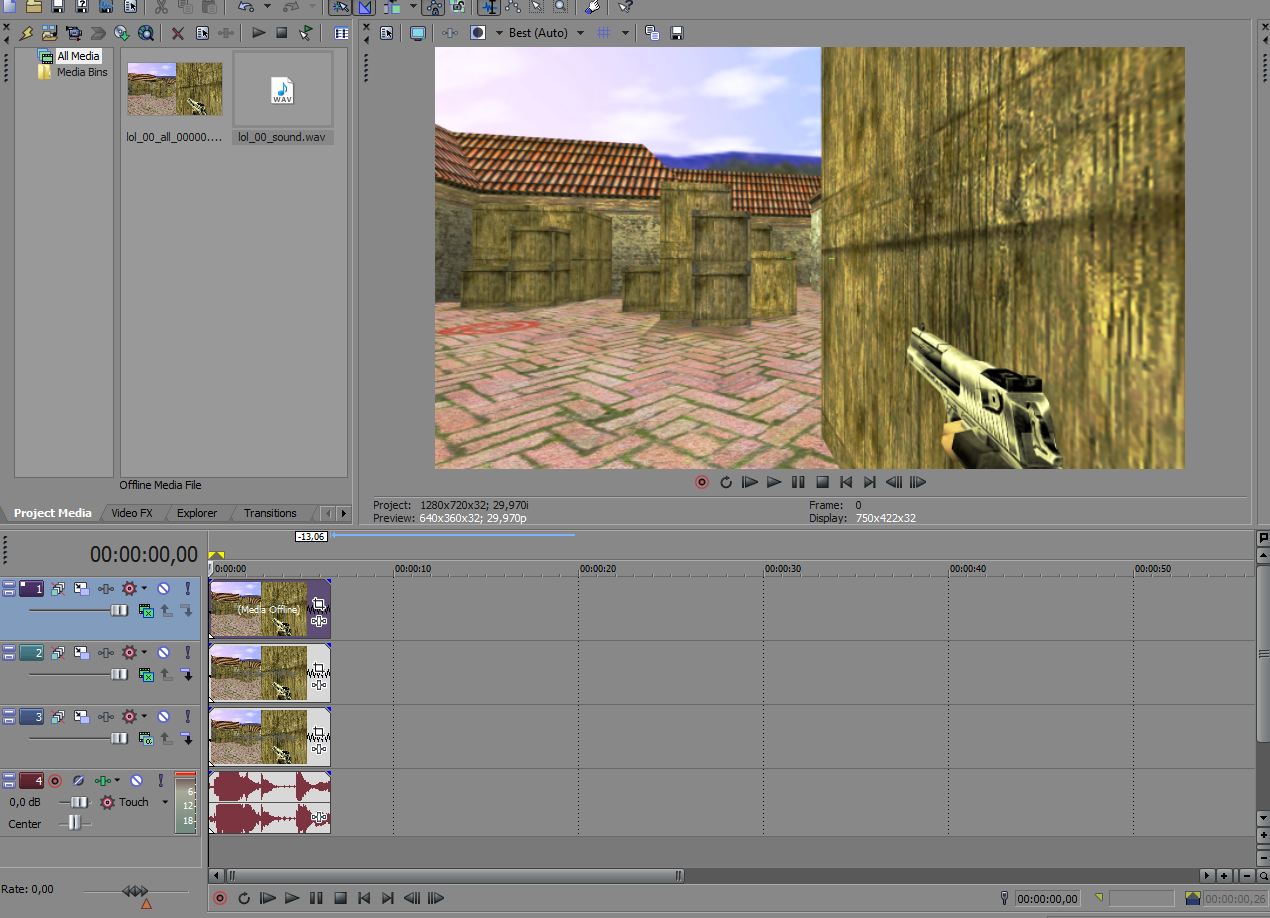The image size is (1270, 918).
Task: Click Preview on External Monitor icon
Action: point(418,33)
